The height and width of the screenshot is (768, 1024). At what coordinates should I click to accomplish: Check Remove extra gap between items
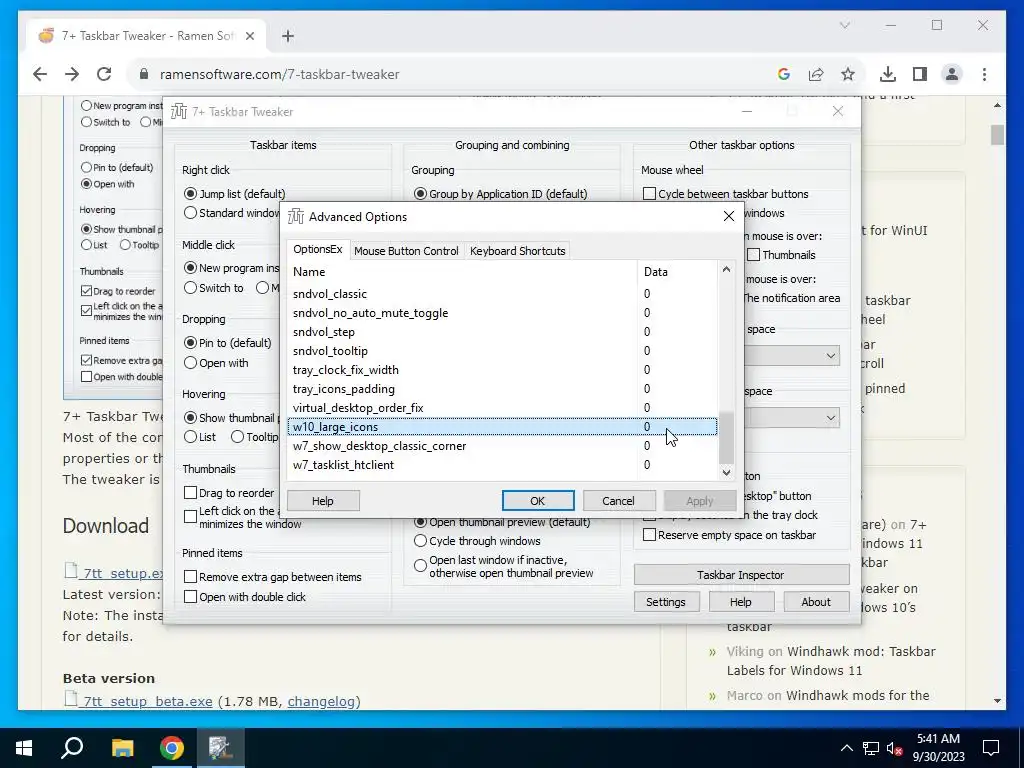pos(191,577)
